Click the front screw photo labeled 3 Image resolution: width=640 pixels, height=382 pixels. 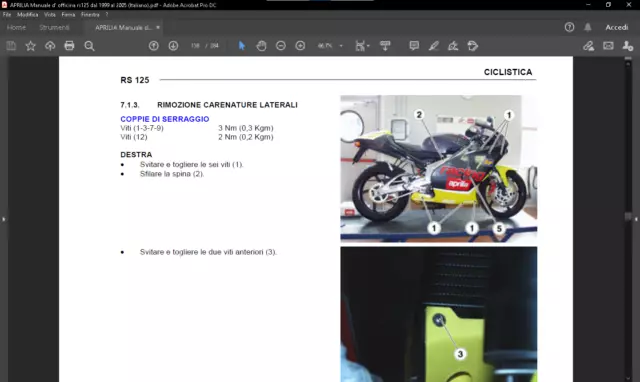click(x=439, y=314)
